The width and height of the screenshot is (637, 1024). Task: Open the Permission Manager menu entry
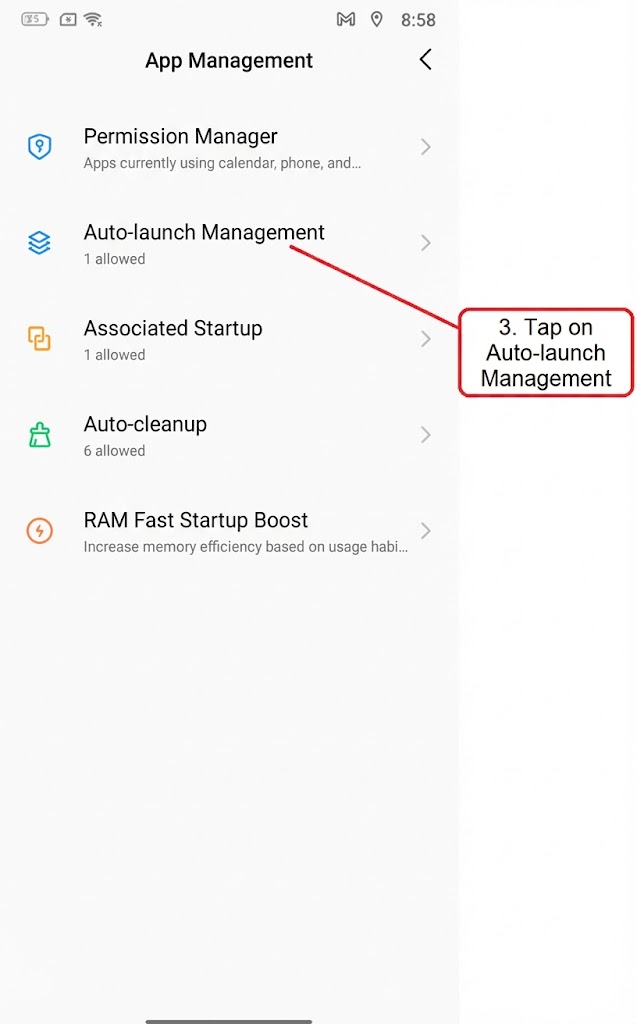[180, 137]
